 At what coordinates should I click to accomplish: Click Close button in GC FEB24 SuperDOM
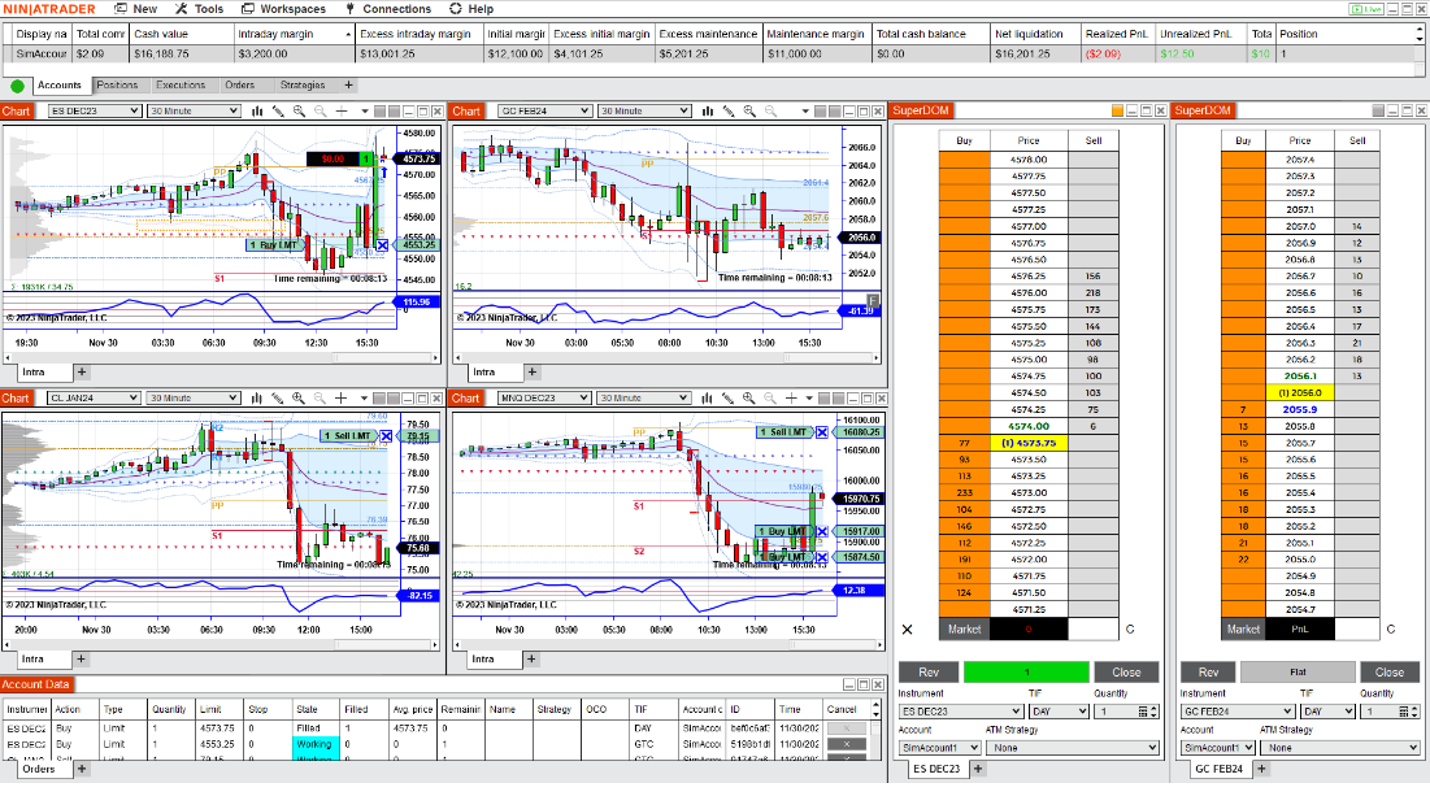(x=1389, y=672)
